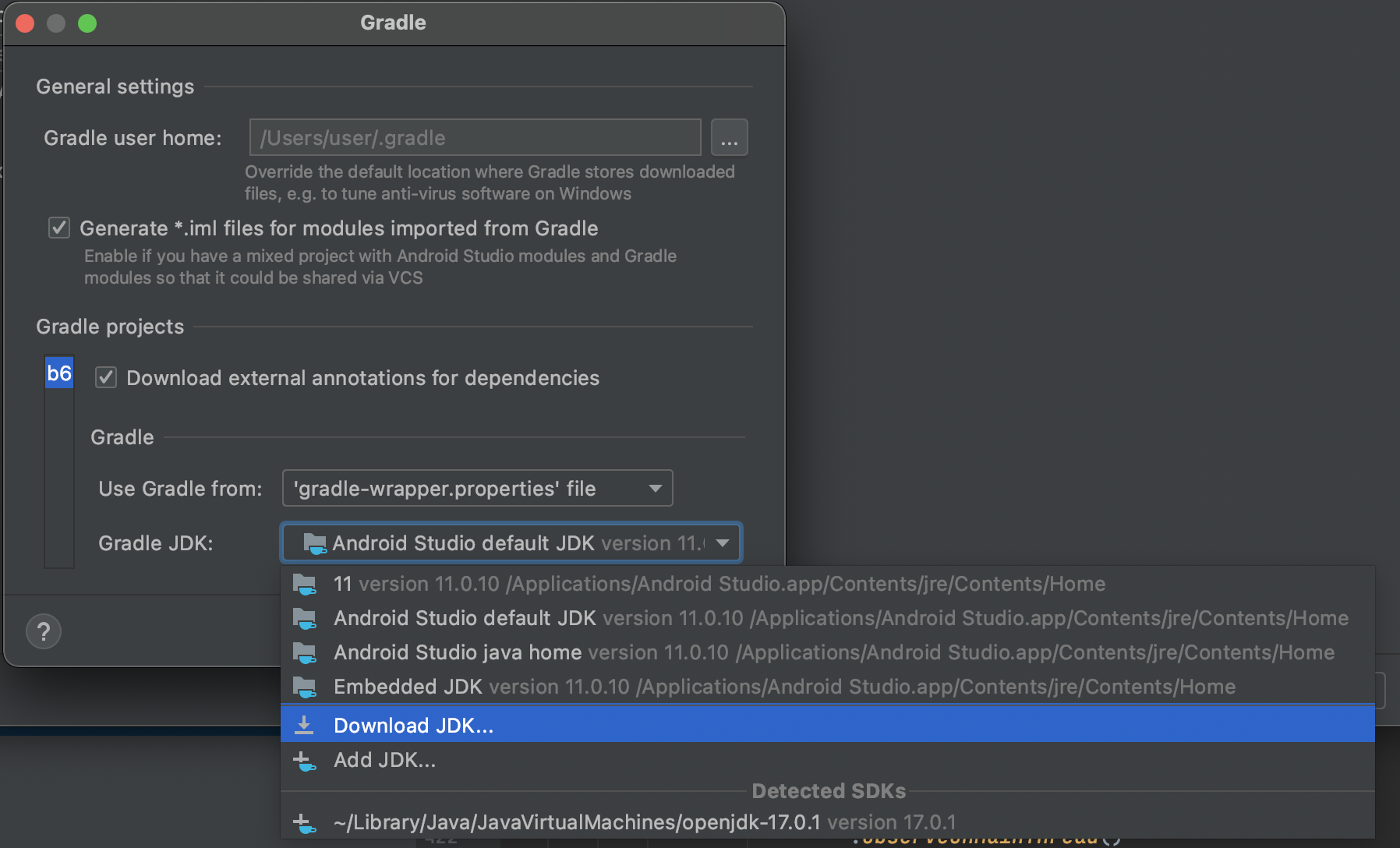Click the 'Use Gradle from:' label
The image size is (1400, 848).
pos(180,489)
